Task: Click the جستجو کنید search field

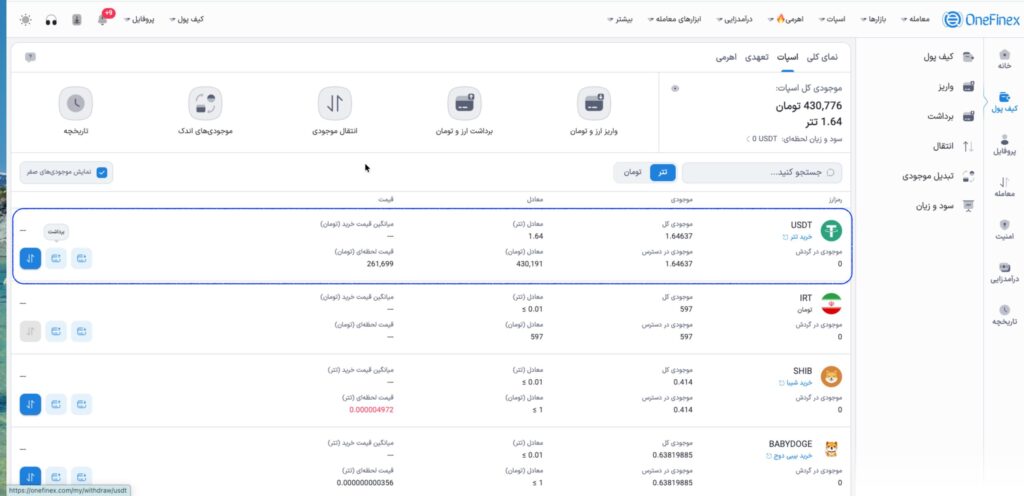Action: pyautogui.click(x=762, y=172)
